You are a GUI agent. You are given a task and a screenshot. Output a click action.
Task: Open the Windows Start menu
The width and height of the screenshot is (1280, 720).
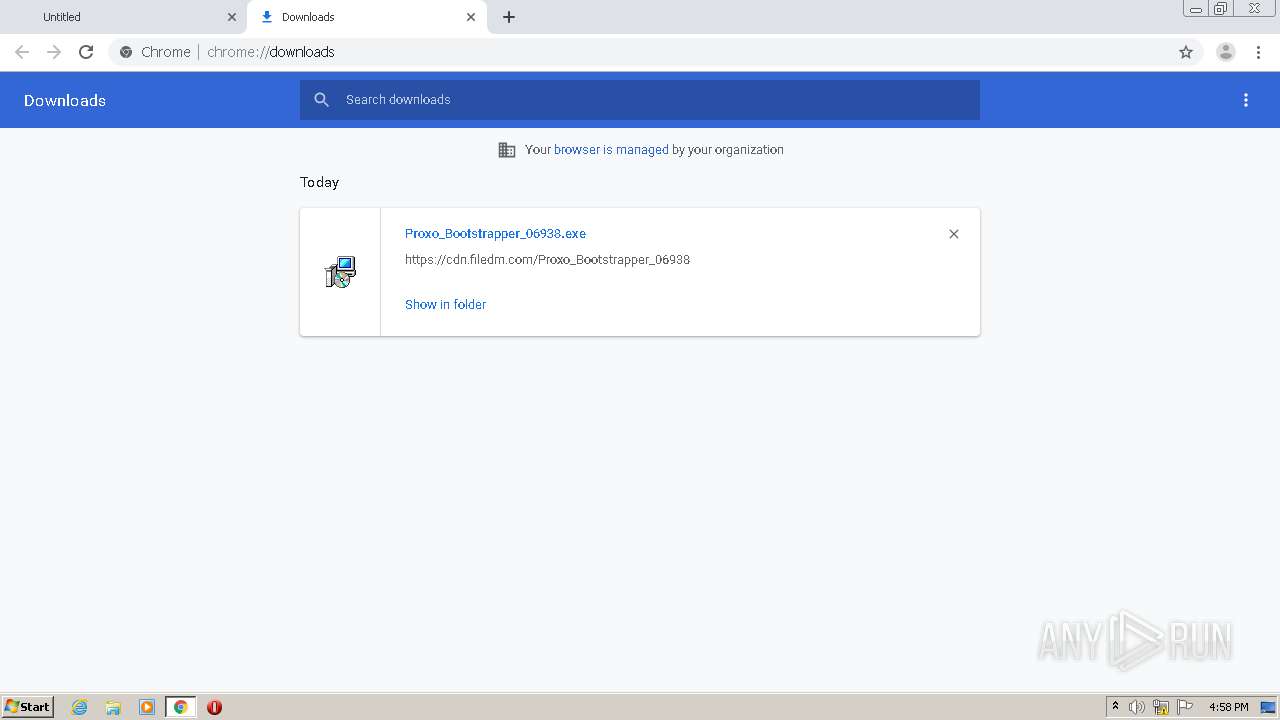pos(28,707)
